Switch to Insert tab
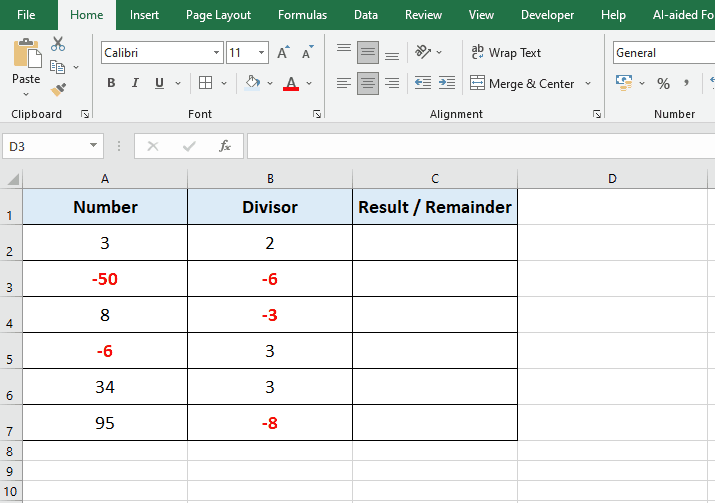Screen dimensions: 715x503 coord(144,15)
